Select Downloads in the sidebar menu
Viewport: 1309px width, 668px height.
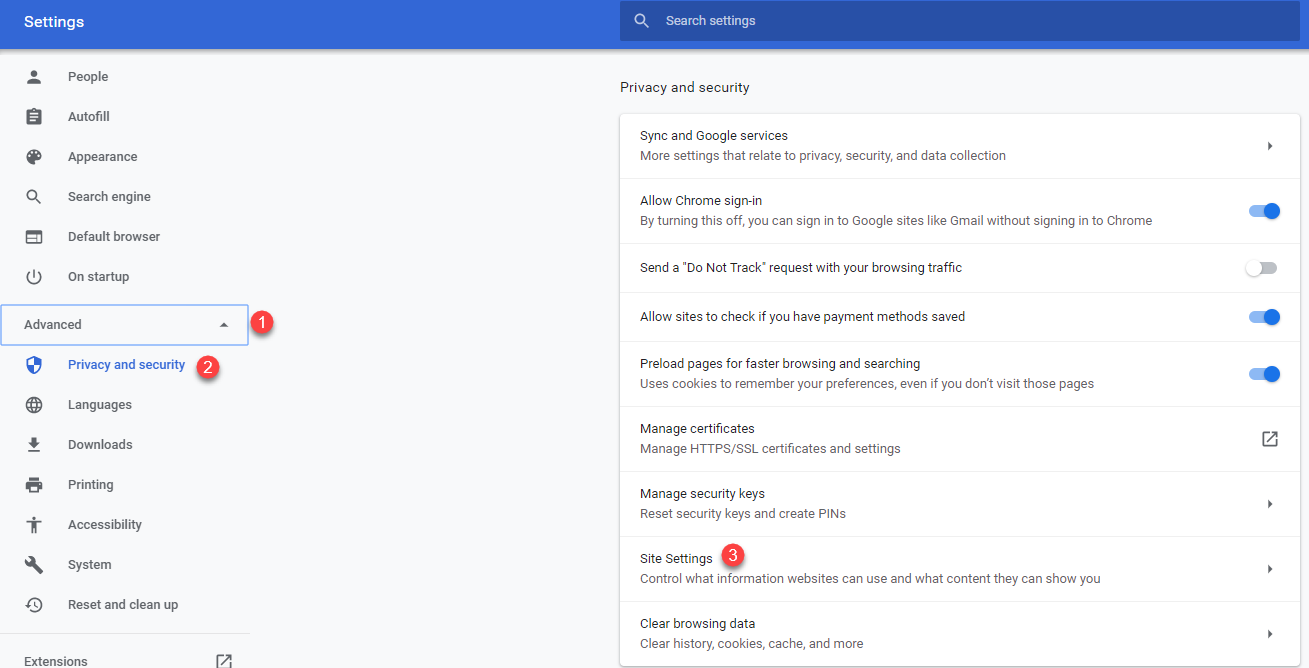click(x=100, y=445)
